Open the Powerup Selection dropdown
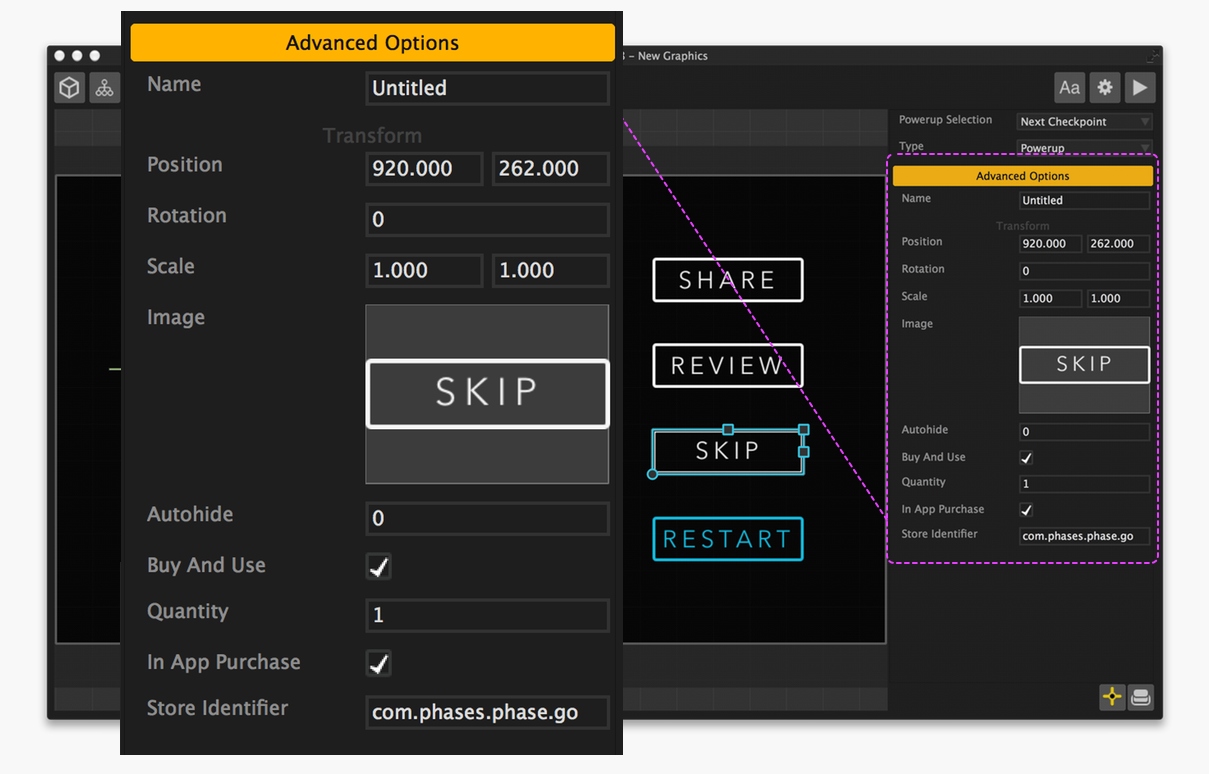This screenshot has height=774, width=1209. (x=1084, y=122)
